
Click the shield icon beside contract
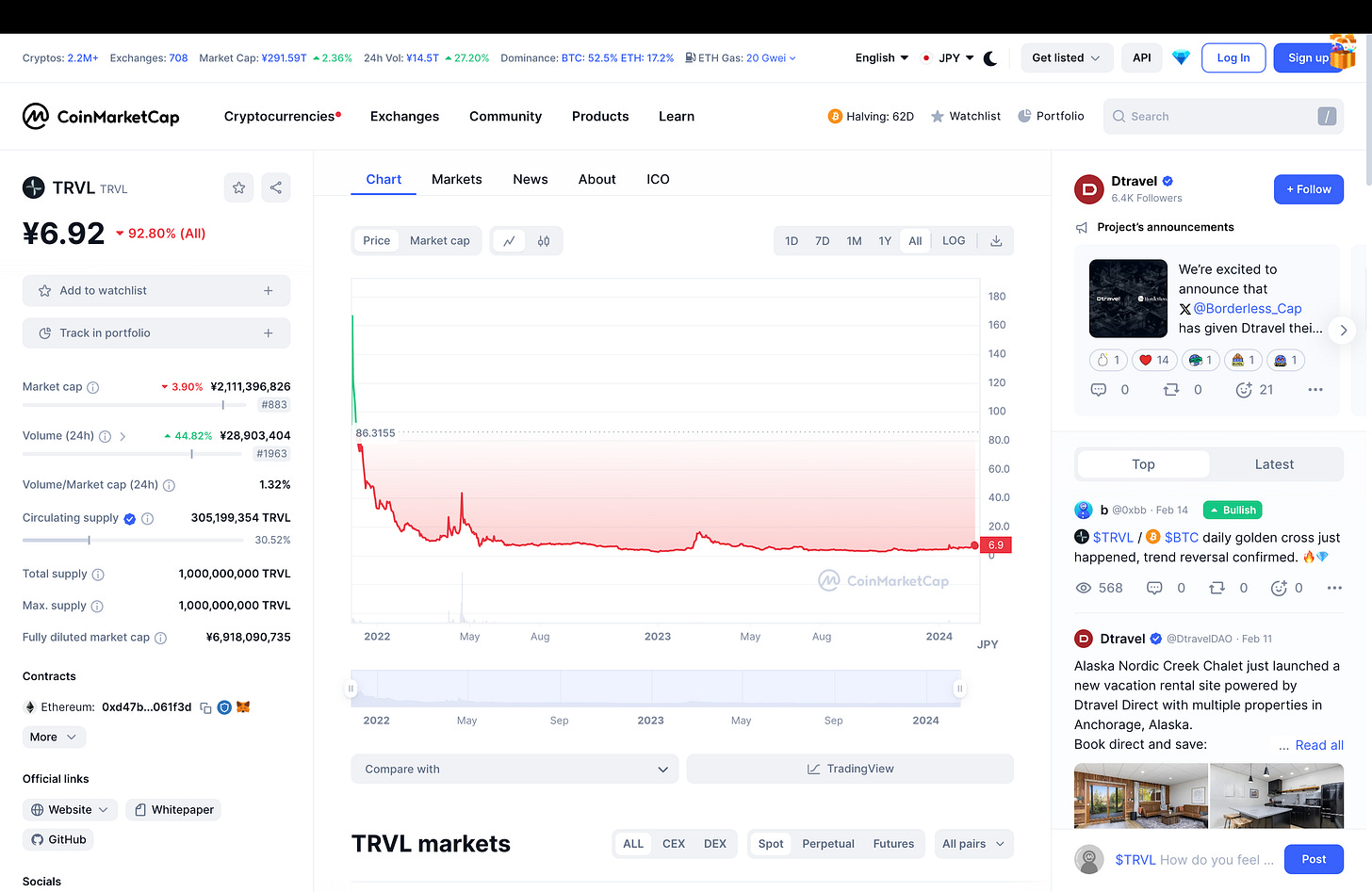[224, 707]
